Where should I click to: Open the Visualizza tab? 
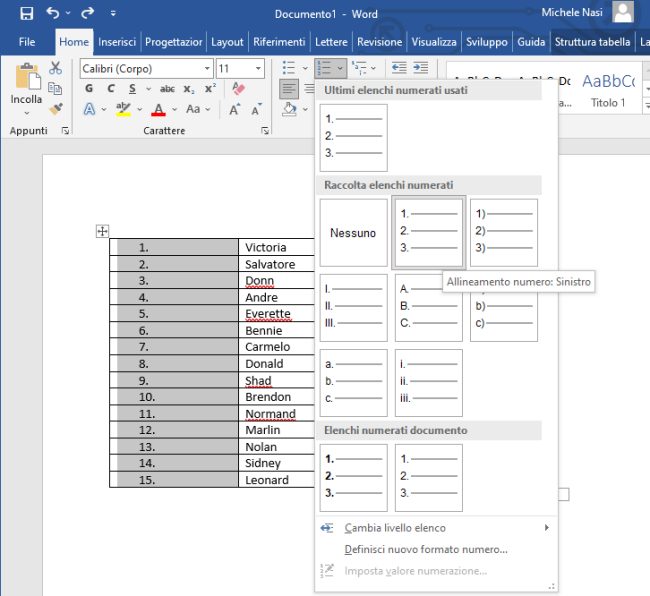[434, 42]
